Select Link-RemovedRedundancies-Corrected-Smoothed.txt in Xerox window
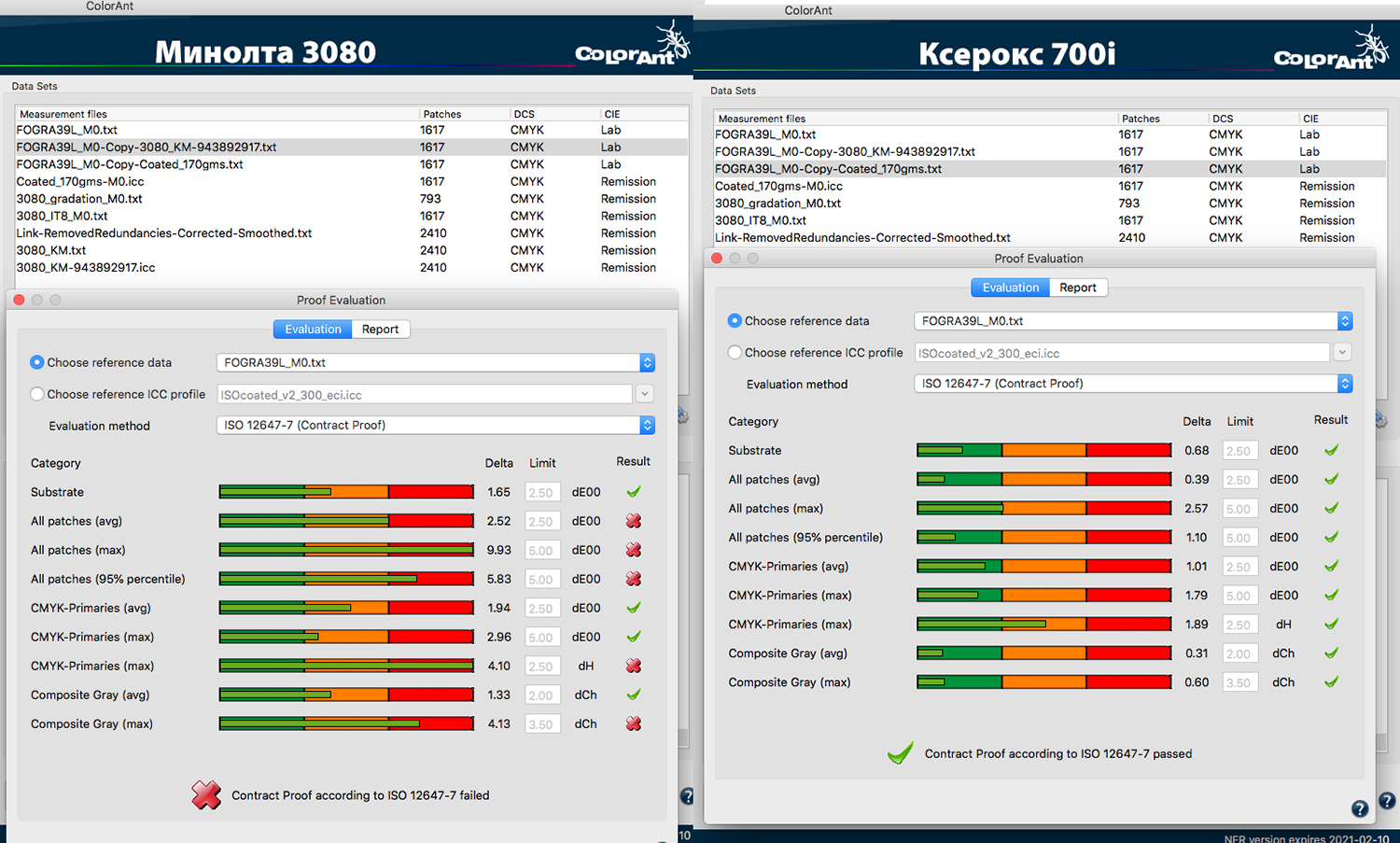Image resolution: width=1400 pixels, height=843 pixels. pyautogui.click(x=1050, y=238)
